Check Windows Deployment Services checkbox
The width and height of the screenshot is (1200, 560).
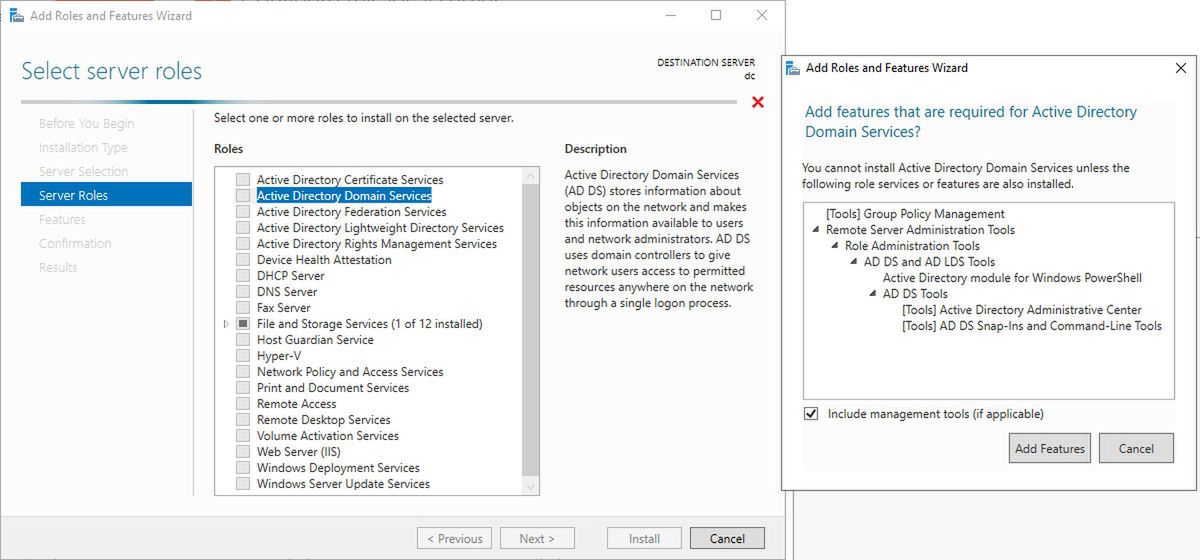pos(243,468)
